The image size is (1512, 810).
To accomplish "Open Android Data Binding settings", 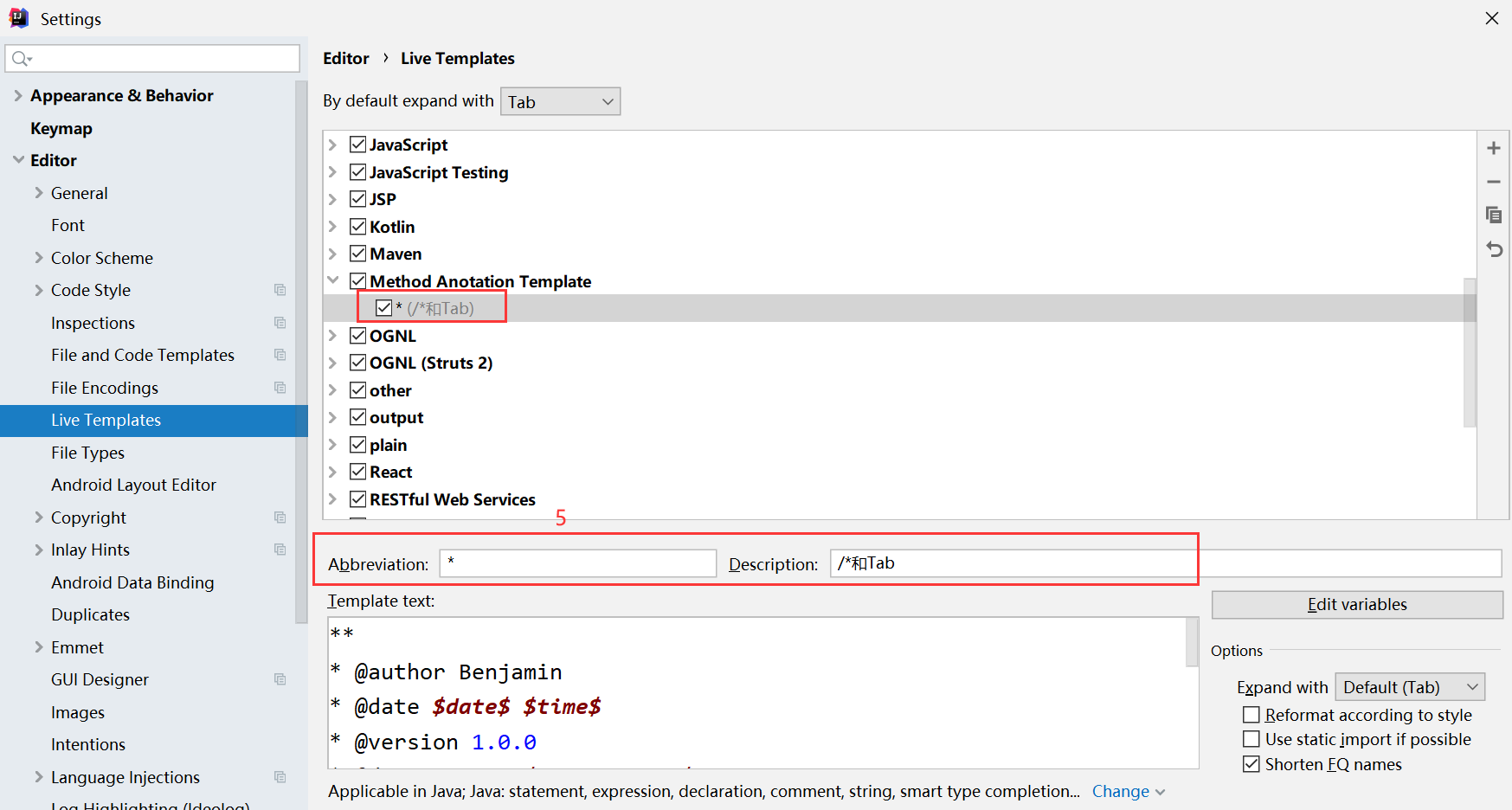I will pyautogui.click(x=132, y=582).
